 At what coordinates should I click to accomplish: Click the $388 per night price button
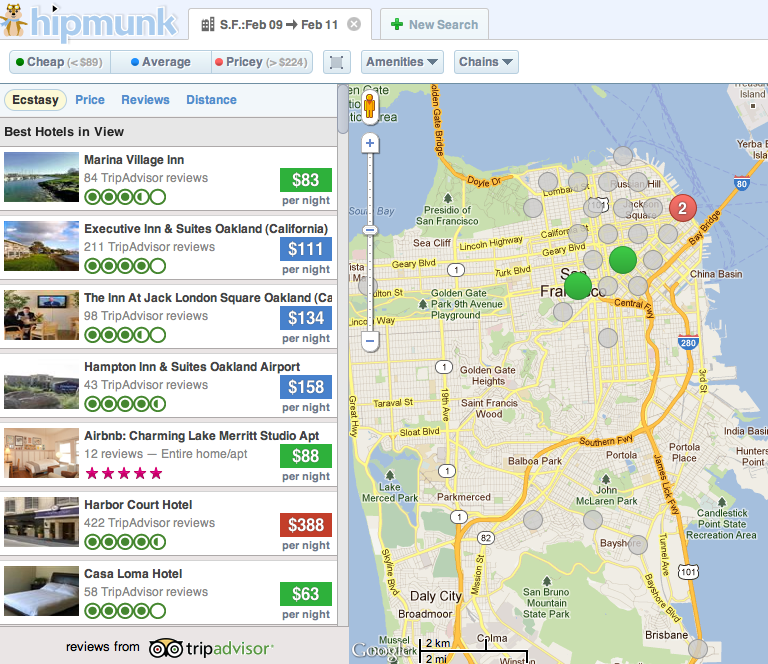click(x=306, y=525)
